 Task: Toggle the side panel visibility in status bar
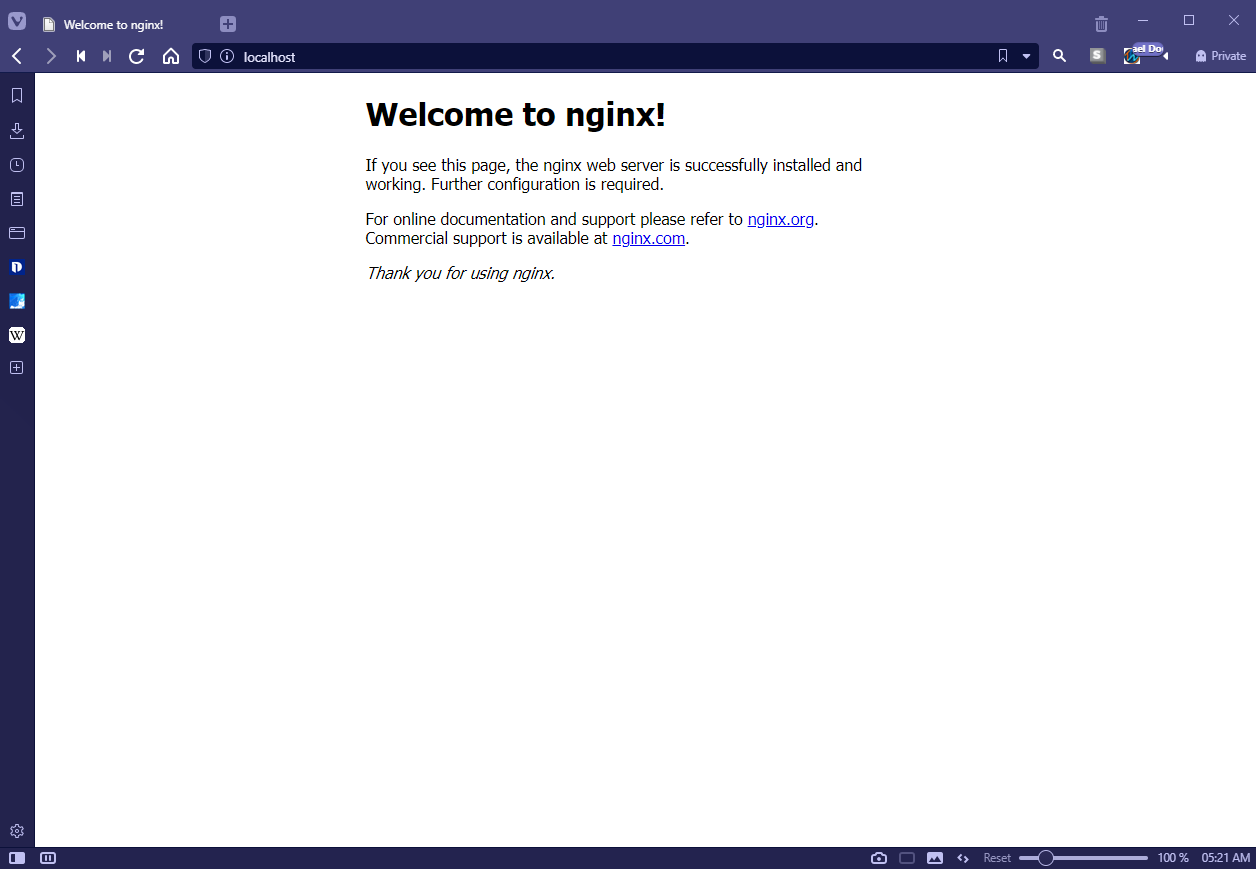point(17,858)
